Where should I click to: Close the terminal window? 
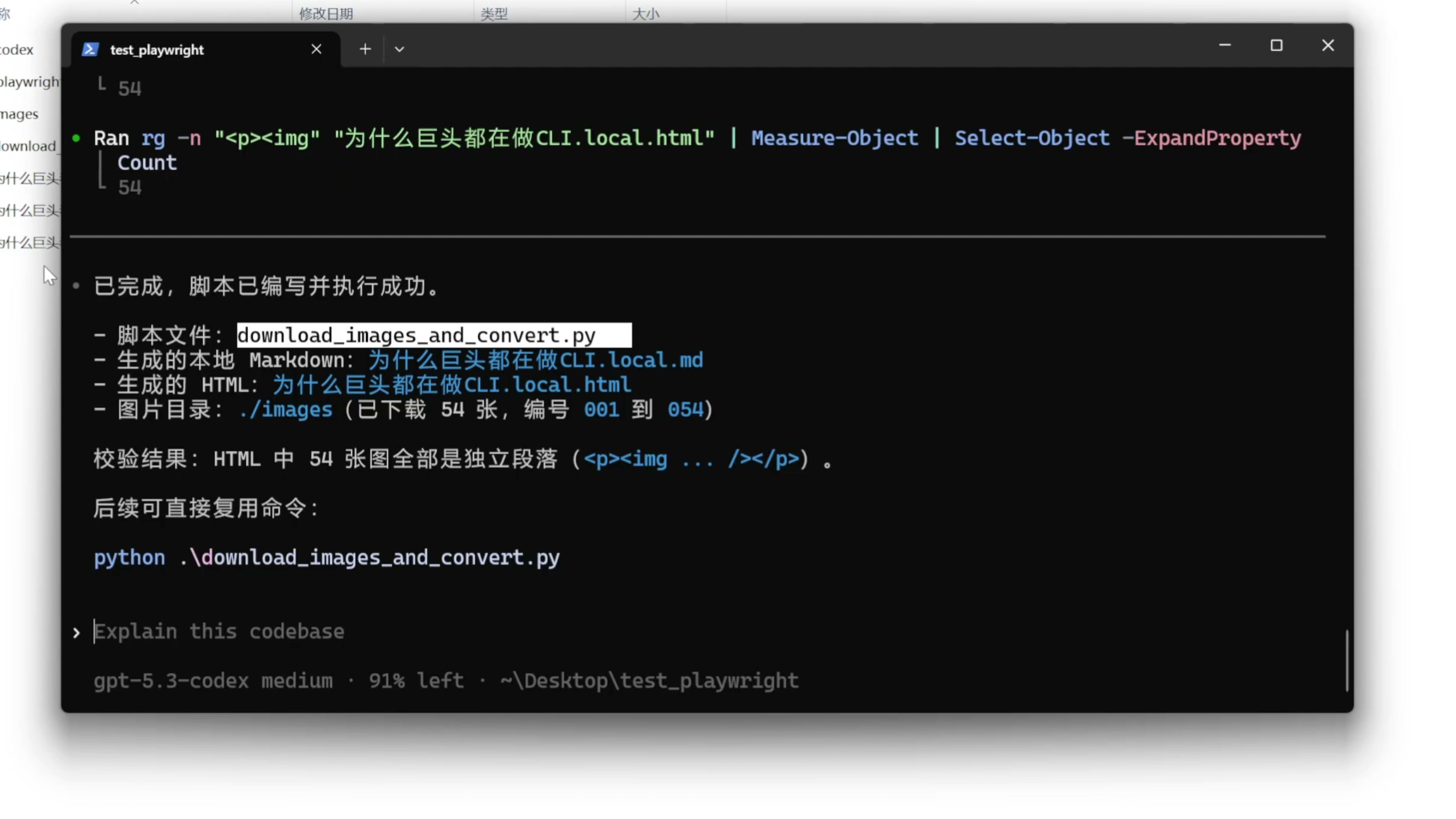tap(1328, 45)
